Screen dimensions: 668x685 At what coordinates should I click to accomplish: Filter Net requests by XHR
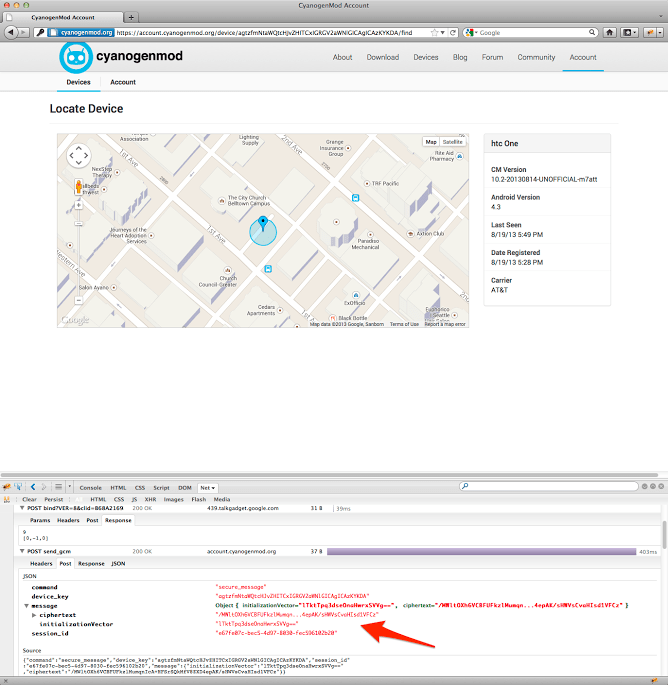[150, 499]
